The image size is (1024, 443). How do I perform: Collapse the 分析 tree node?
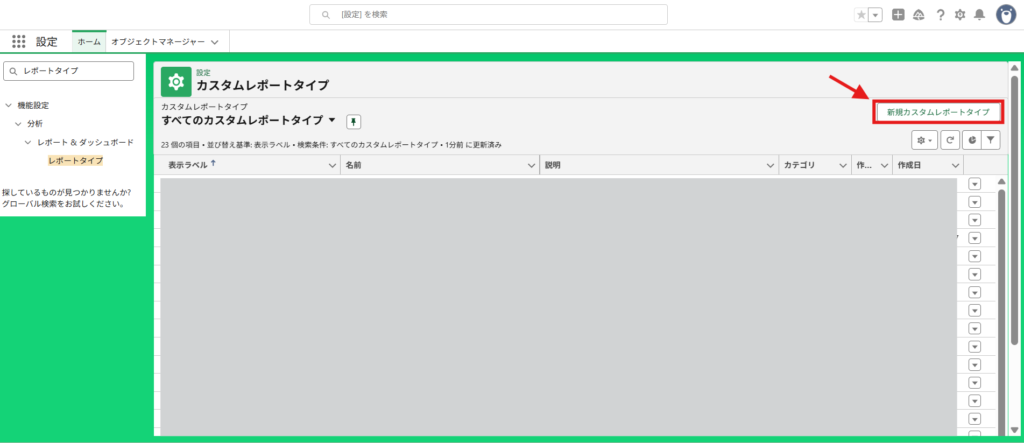pyautogui.click(x=18, y=123)
